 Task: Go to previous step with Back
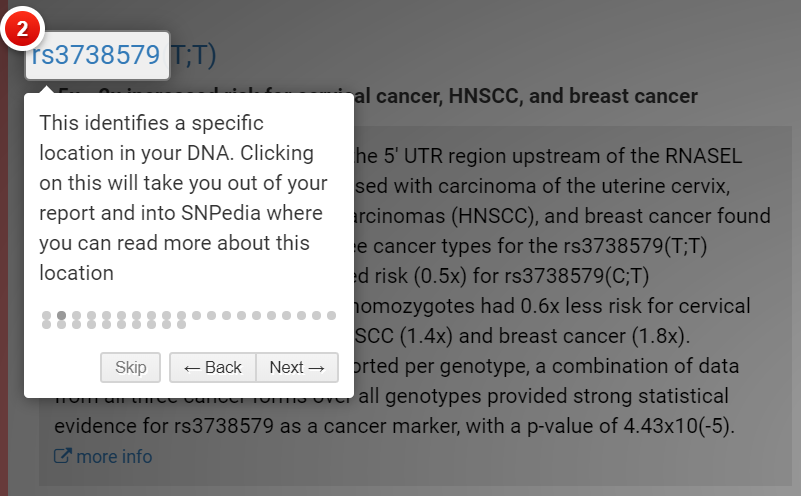[x=213, y=367]
